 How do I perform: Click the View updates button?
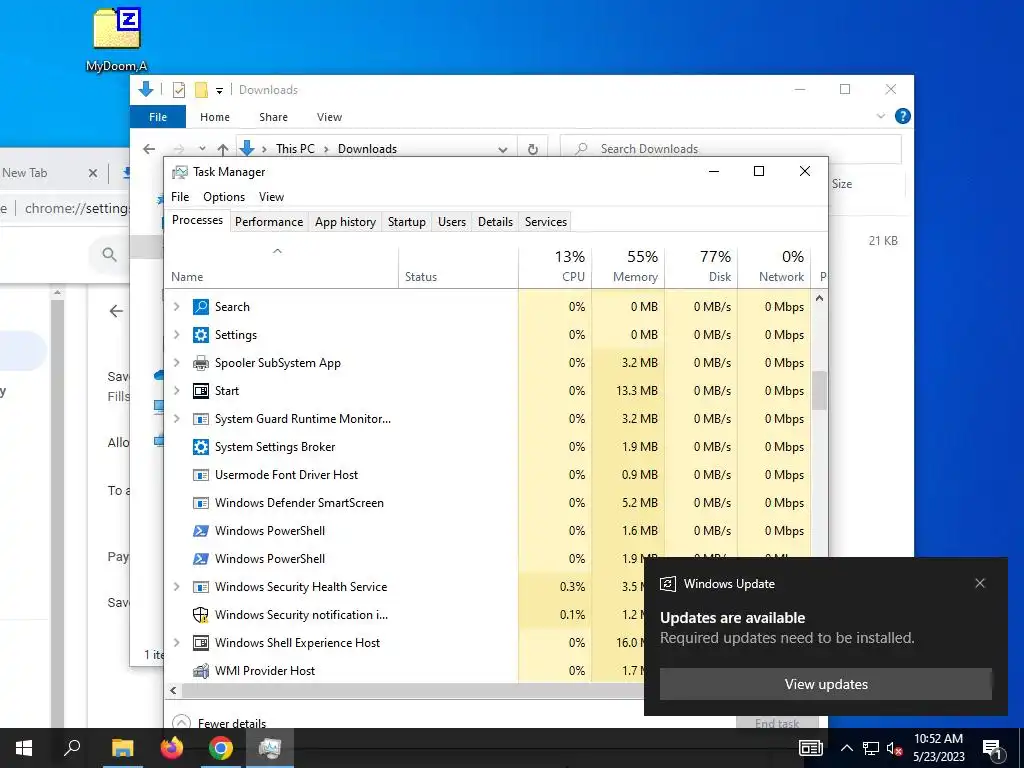pos(825,684)
